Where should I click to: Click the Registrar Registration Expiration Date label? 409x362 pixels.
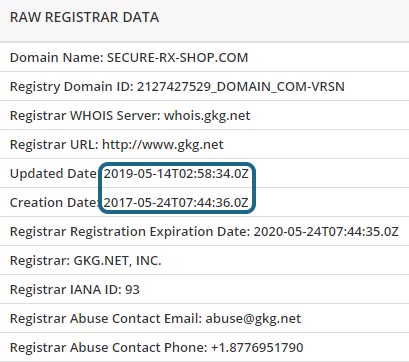pyautogui.click(x=130, y=232)
